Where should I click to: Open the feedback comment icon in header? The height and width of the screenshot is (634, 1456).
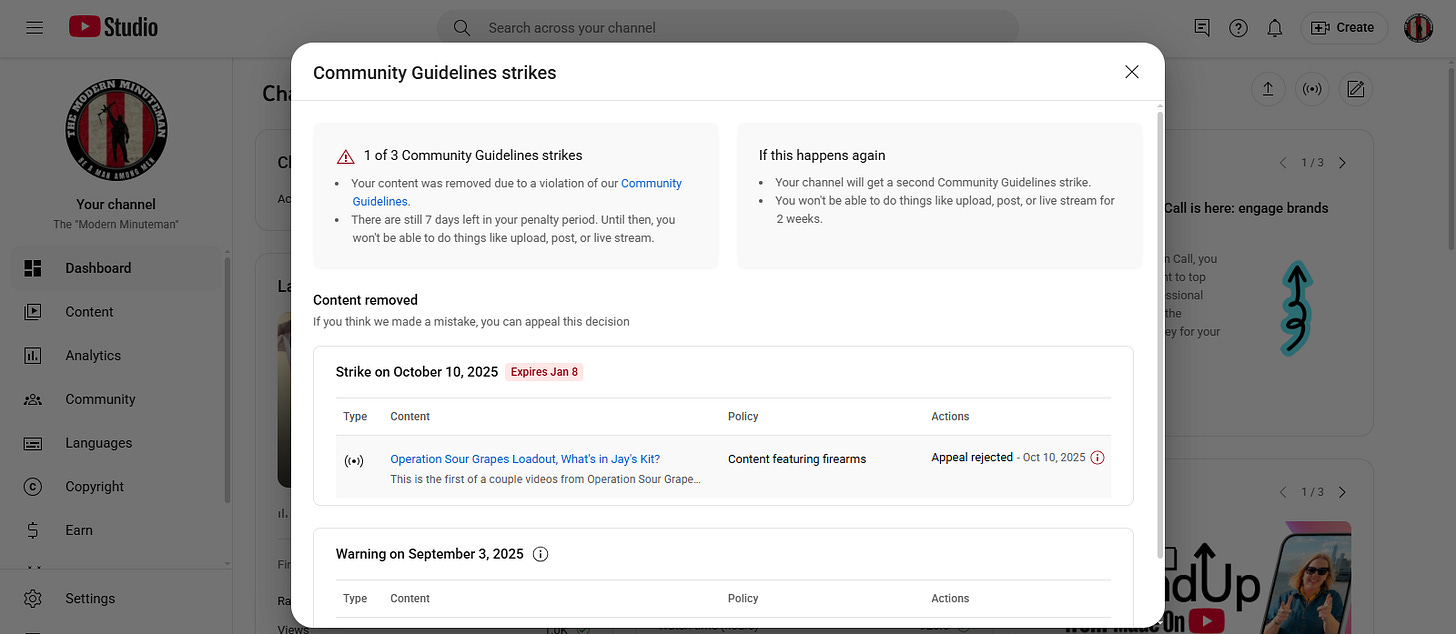1202,28
